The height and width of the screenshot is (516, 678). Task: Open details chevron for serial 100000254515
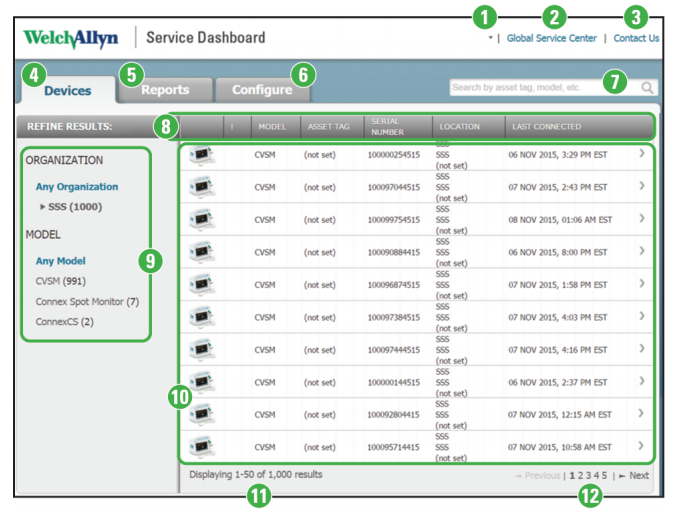(x=642, y=153)
